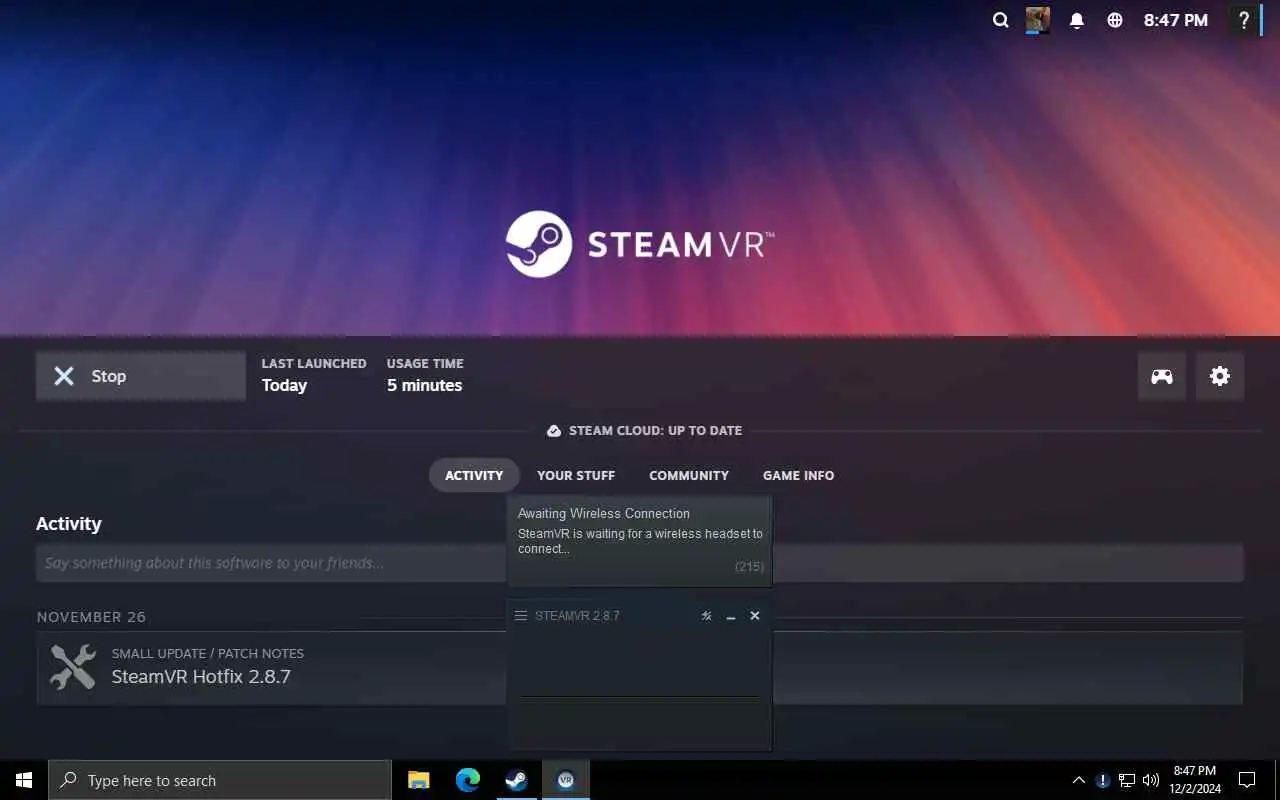Click the blue alert tray icon
The width and height of the screenshot is (1280, 800).
tap(1103, 780)
